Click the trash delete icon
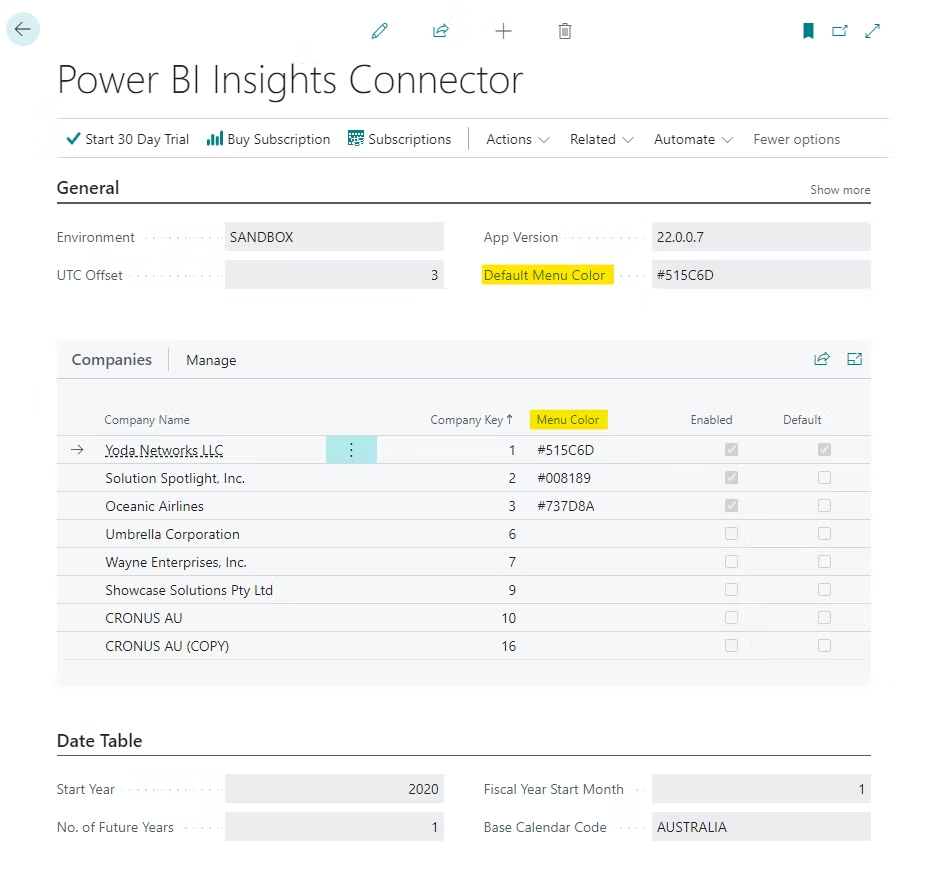Viewport: 944px width, 875px height. click(565, 31)
